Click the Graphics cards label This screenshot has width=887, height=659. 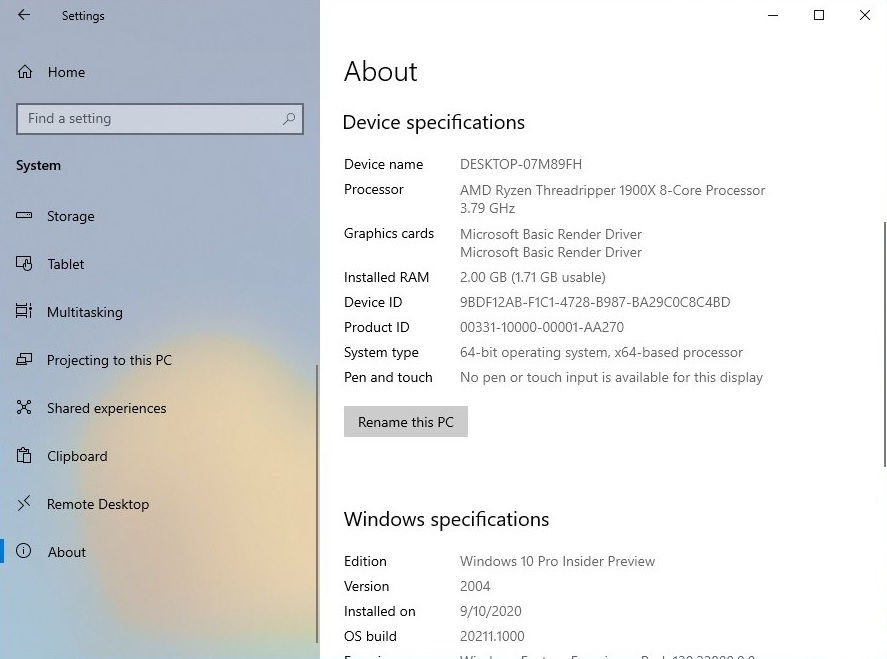tap(389, 233)
